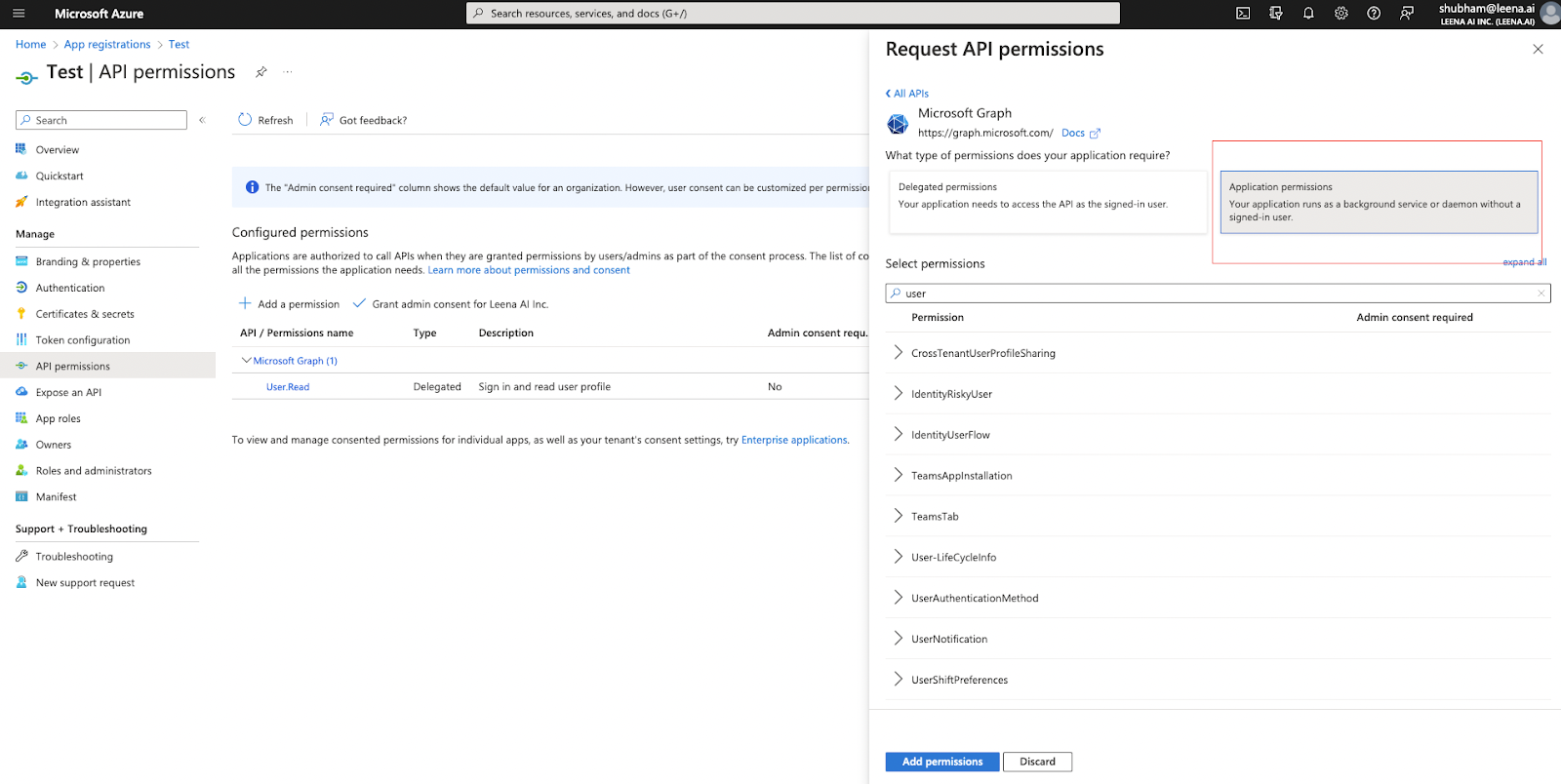Image resolution: width=1561 pixels, height=784 pixels.
Task: Select Application permissions card
Action: [1379, 202]
